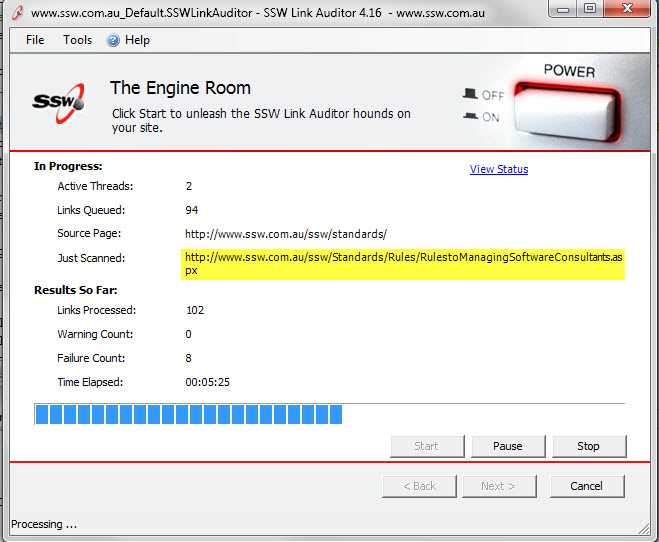
Task: Pause the link scan
Action: (x=507, y=446)
